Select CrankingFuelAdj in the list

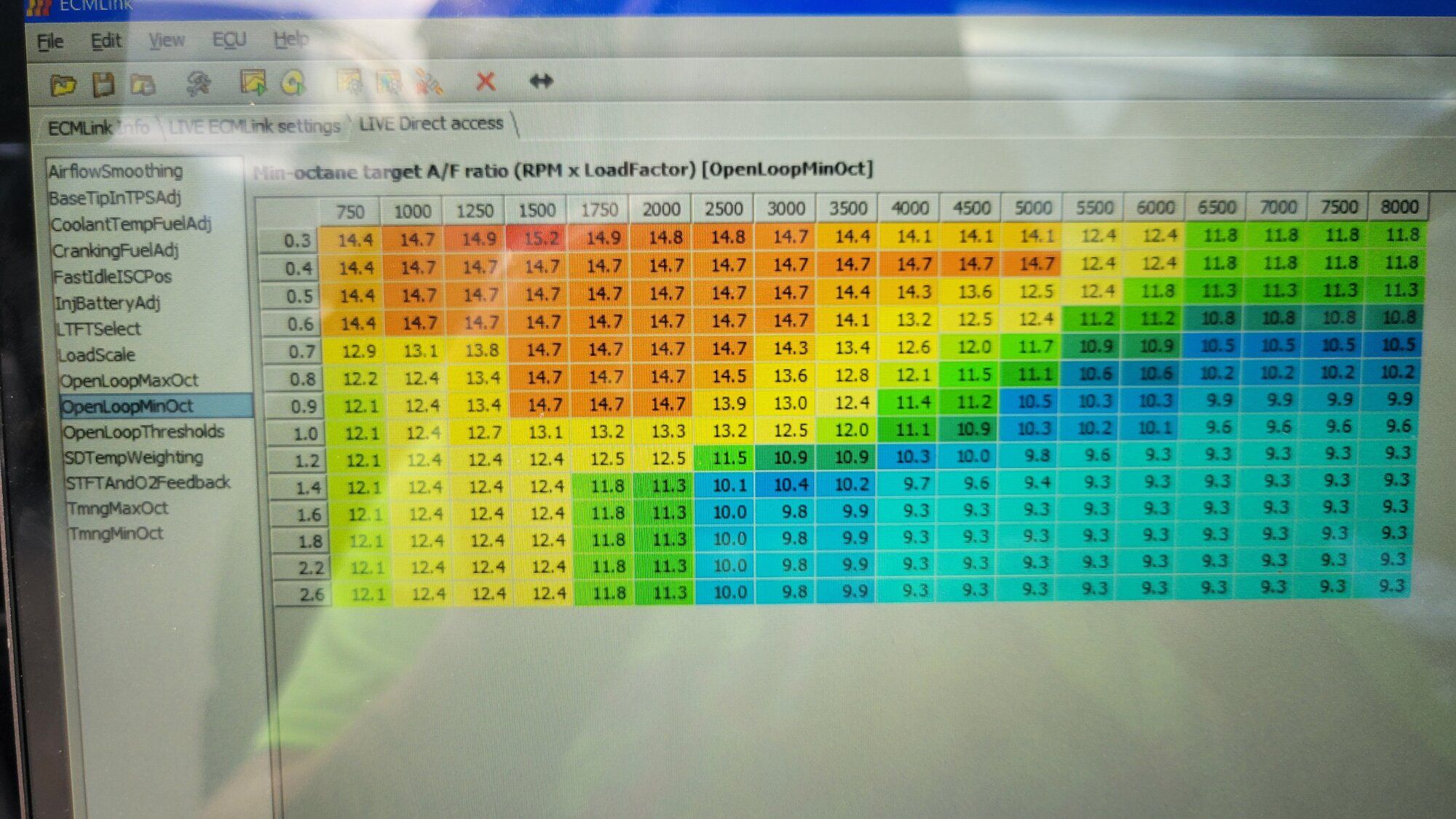115,250
